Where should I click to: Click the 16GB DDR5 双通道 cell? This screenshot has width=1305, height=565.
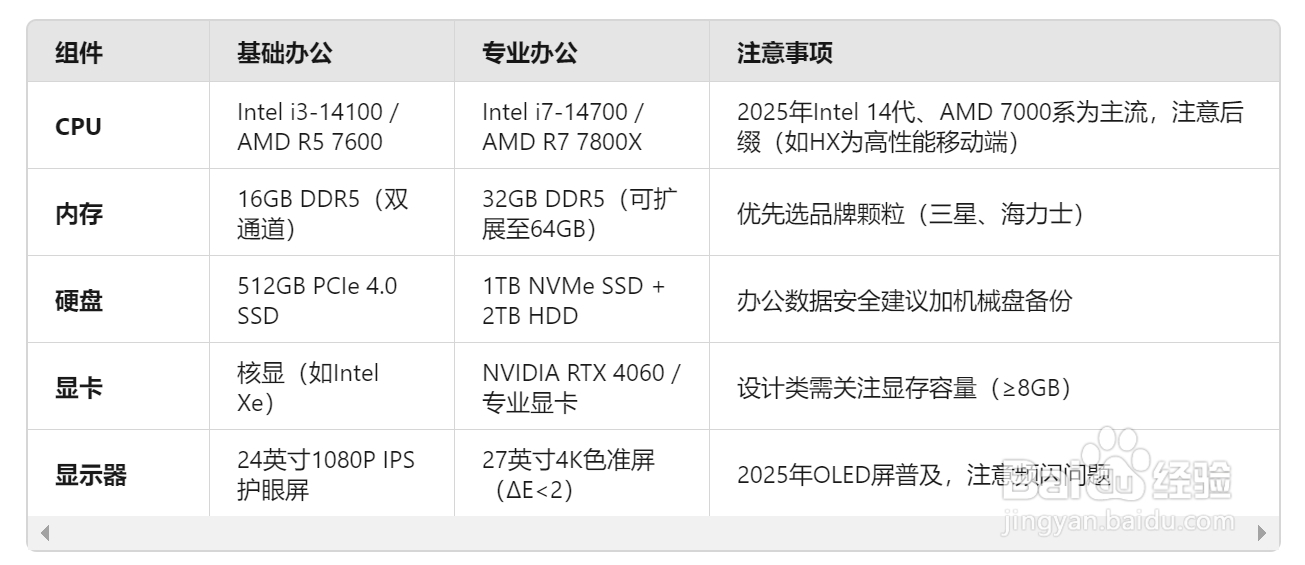point(322,214)
